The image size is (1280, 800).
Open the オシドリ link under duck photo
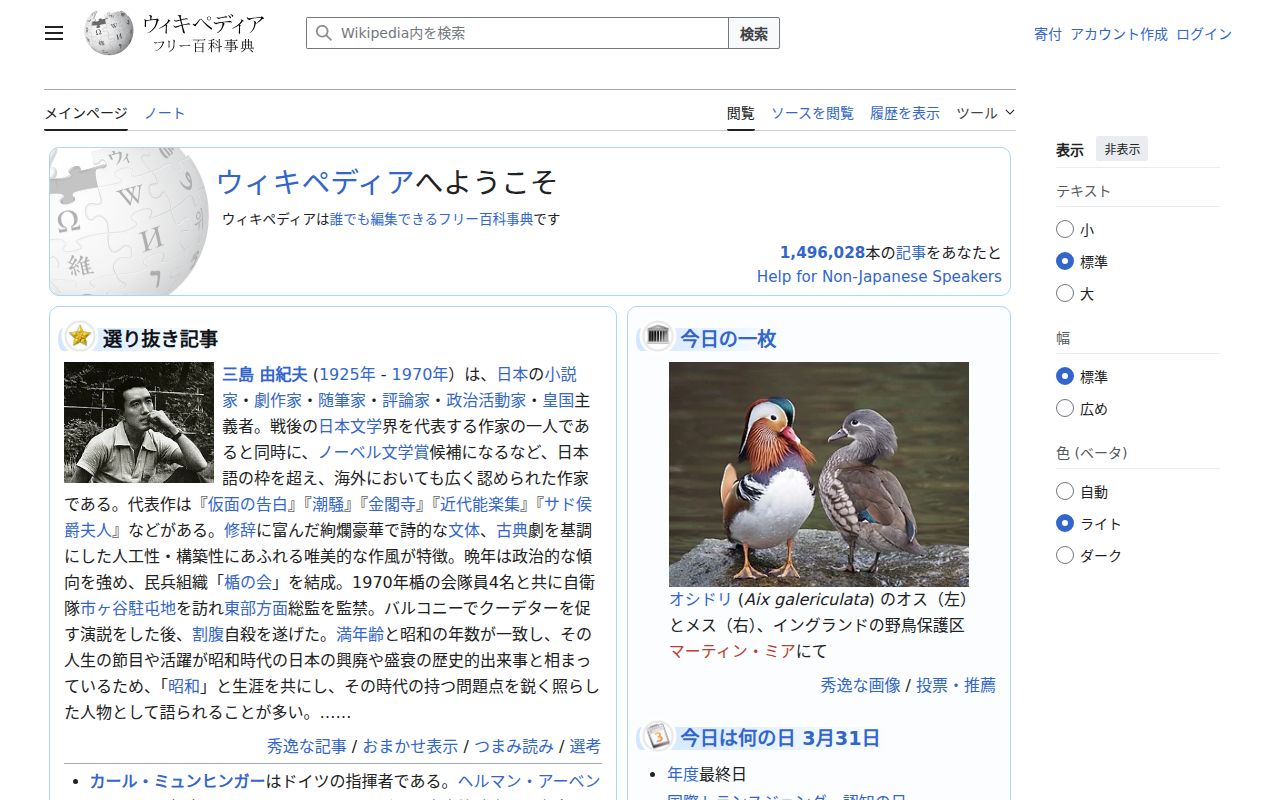[701, 599]
